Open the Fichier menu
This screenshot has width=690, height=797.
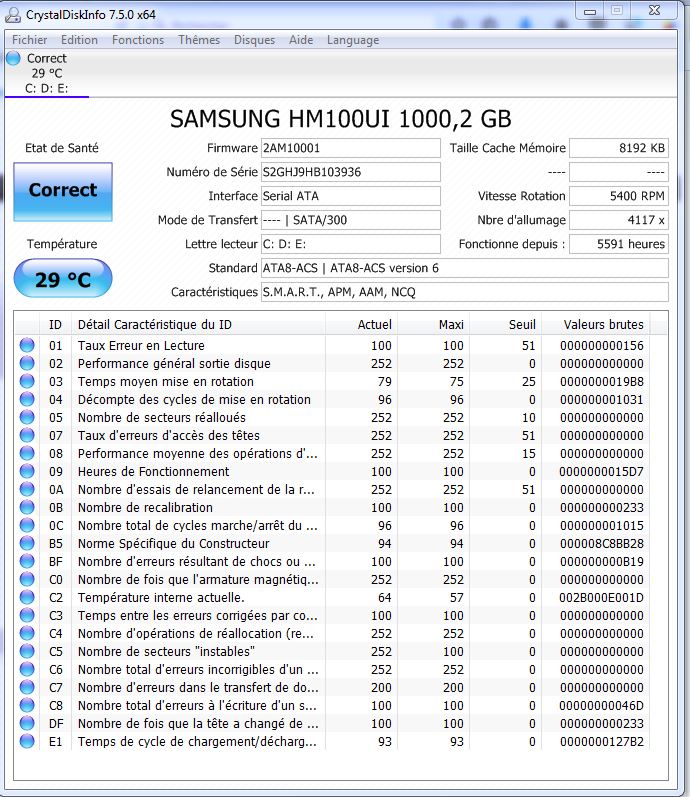[x=29, y=40]
